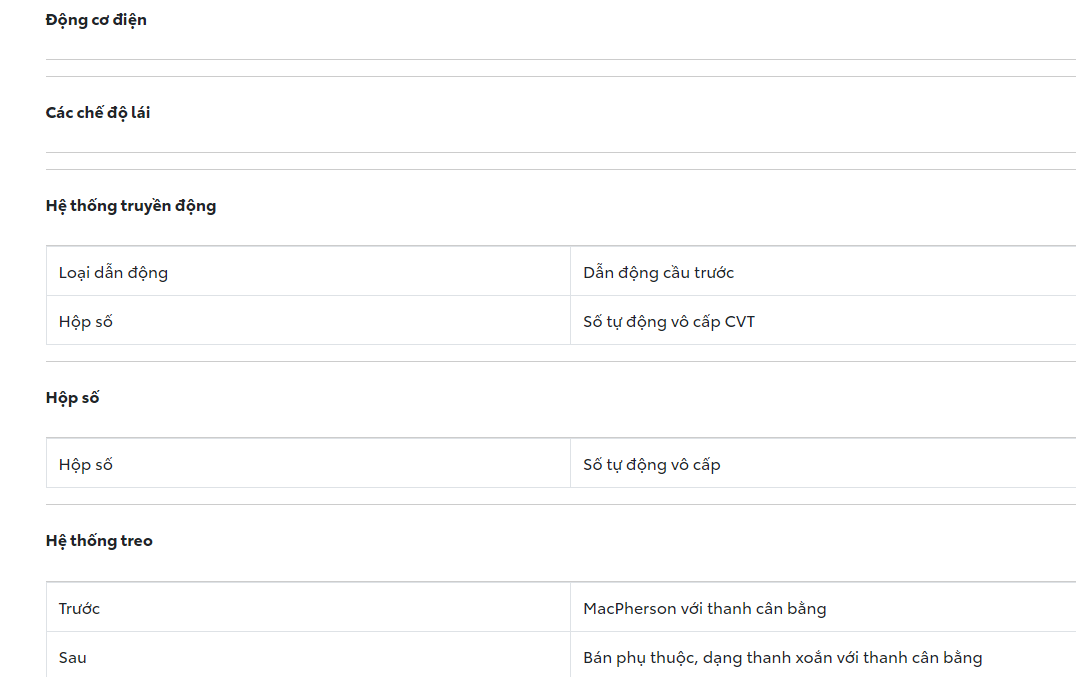
Task: Click divider line above Hệ thống treo heading
Action: (560, 505)
